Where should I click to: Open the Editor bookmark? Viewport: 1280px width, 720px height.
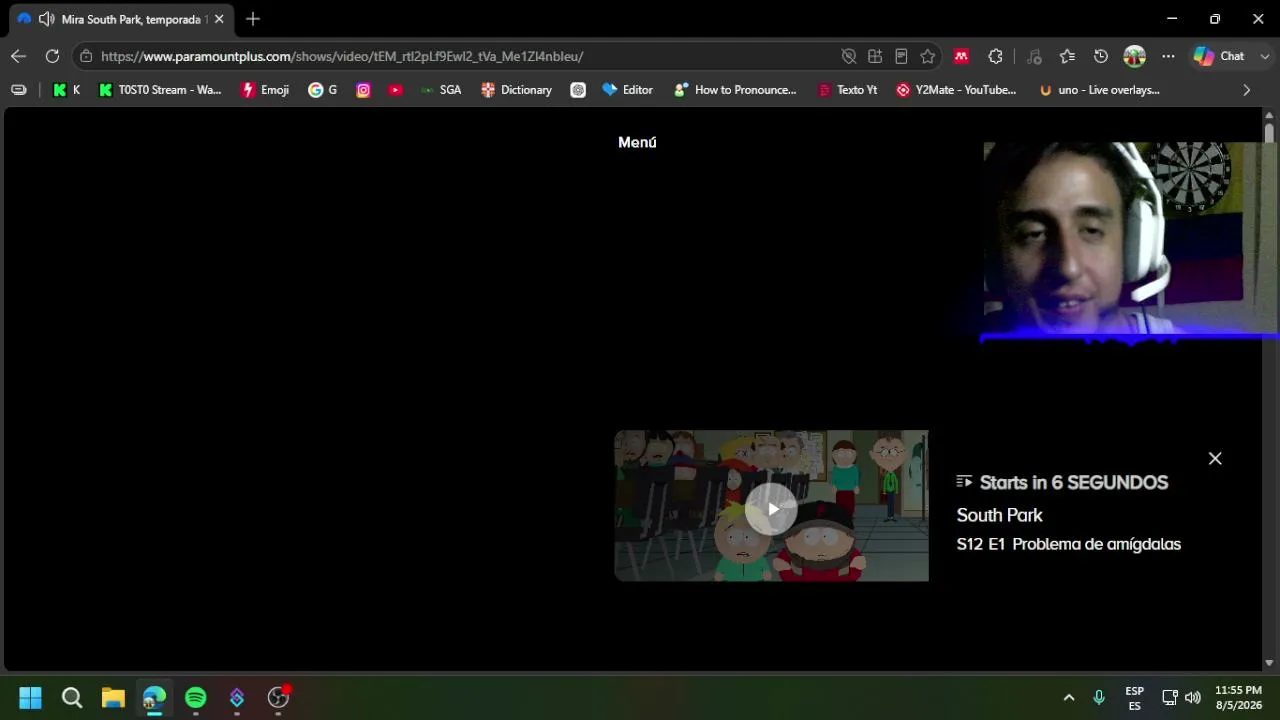tap(627, 90)
